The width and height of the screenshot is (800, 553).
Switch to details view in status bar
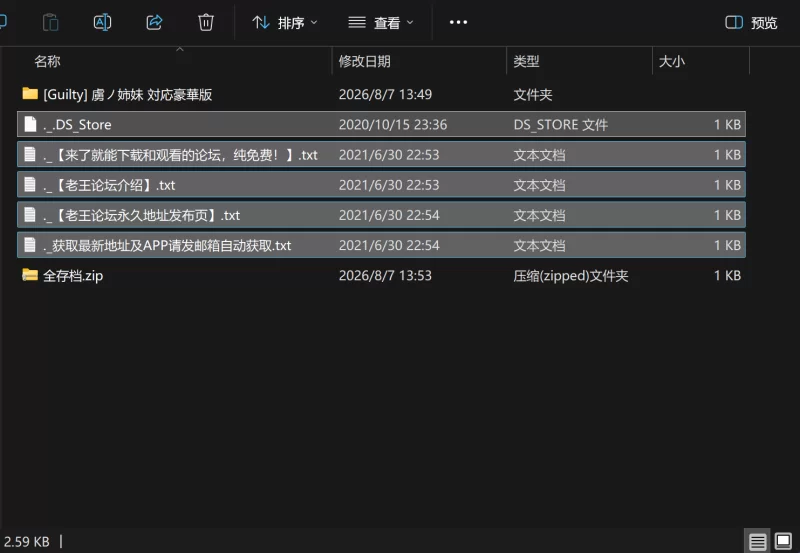coord(757,541)
